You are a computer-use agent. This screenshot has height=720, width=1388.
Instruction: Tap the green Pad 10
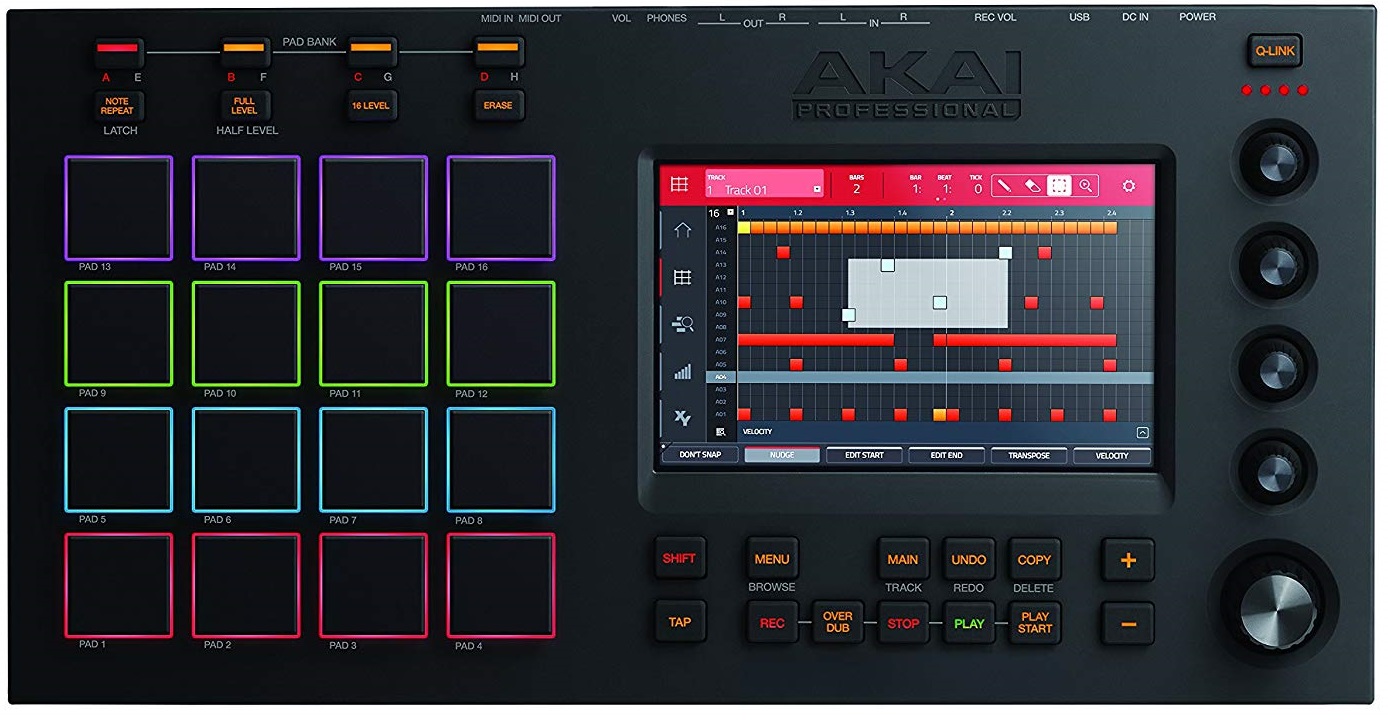[x=246, y=334]
